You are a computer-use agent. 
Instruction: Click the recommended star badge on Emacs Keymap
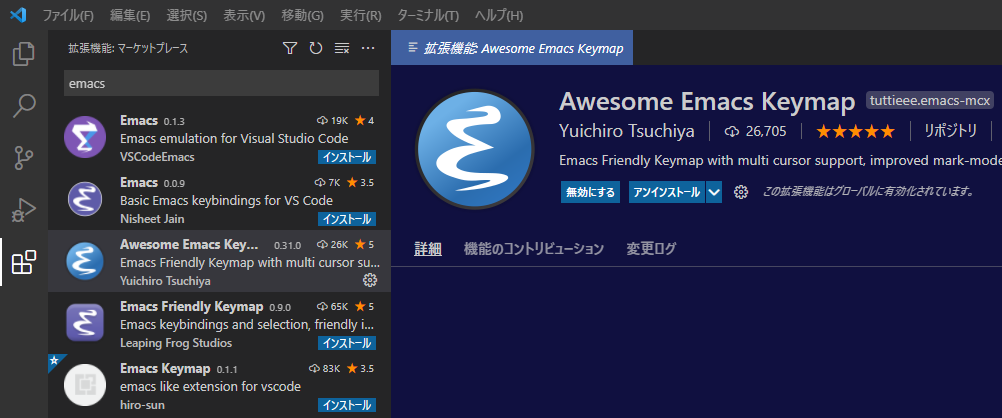pyautogui.click(x=54, y=360)
